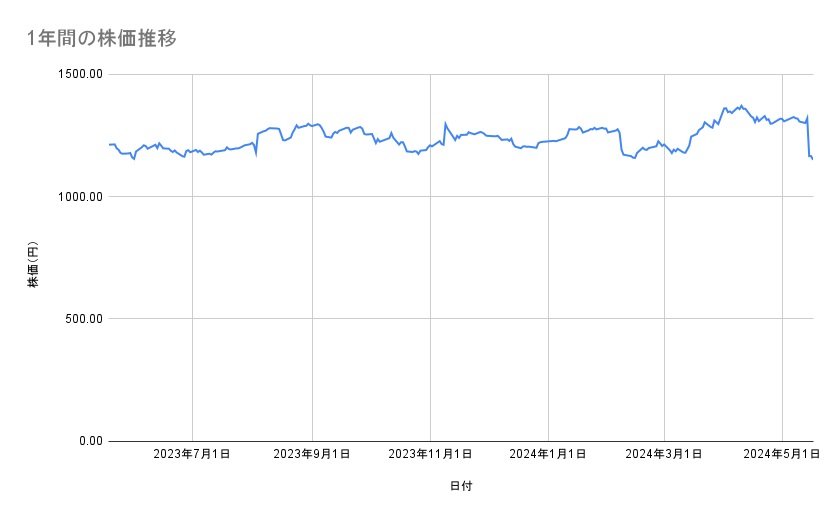Image resolution: width=839 pixels, height=519 pixels.
Task: Click the 500.00 y-axis label
Action: pyautogui.click(x=82, y=319)
